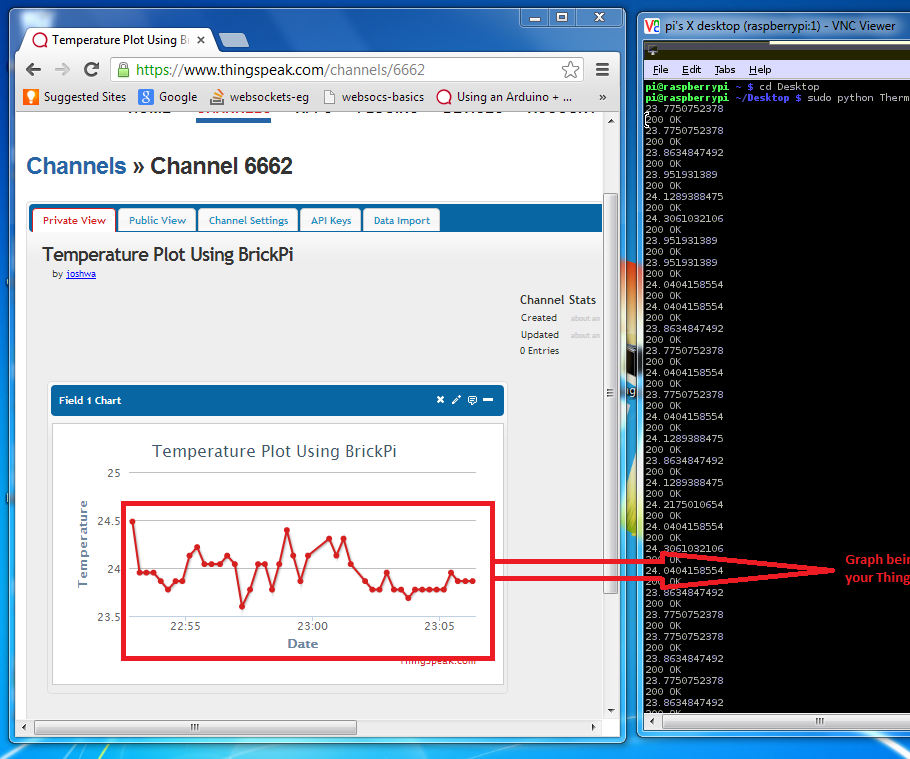Screen dimensions: 910x759
Task: Collapse Field 1 Chart using the minus icon
Action: click(x=488, y=399)
